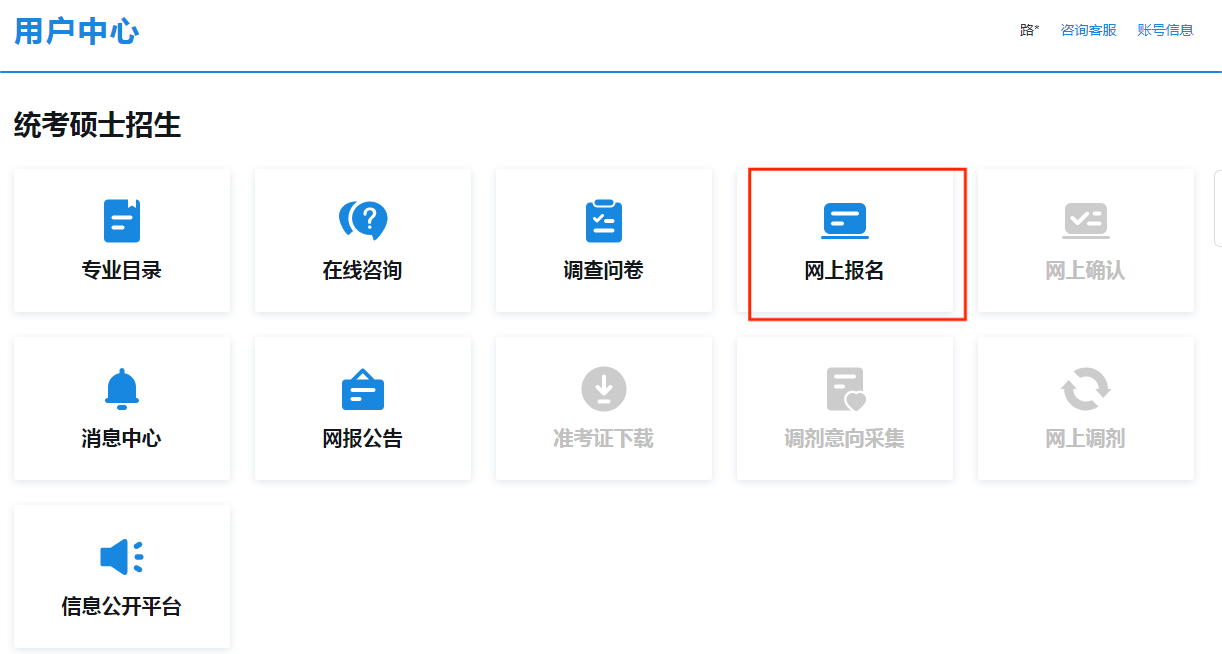Click the 专业目录 text label
1222x654 pixels.
point(122,271)
